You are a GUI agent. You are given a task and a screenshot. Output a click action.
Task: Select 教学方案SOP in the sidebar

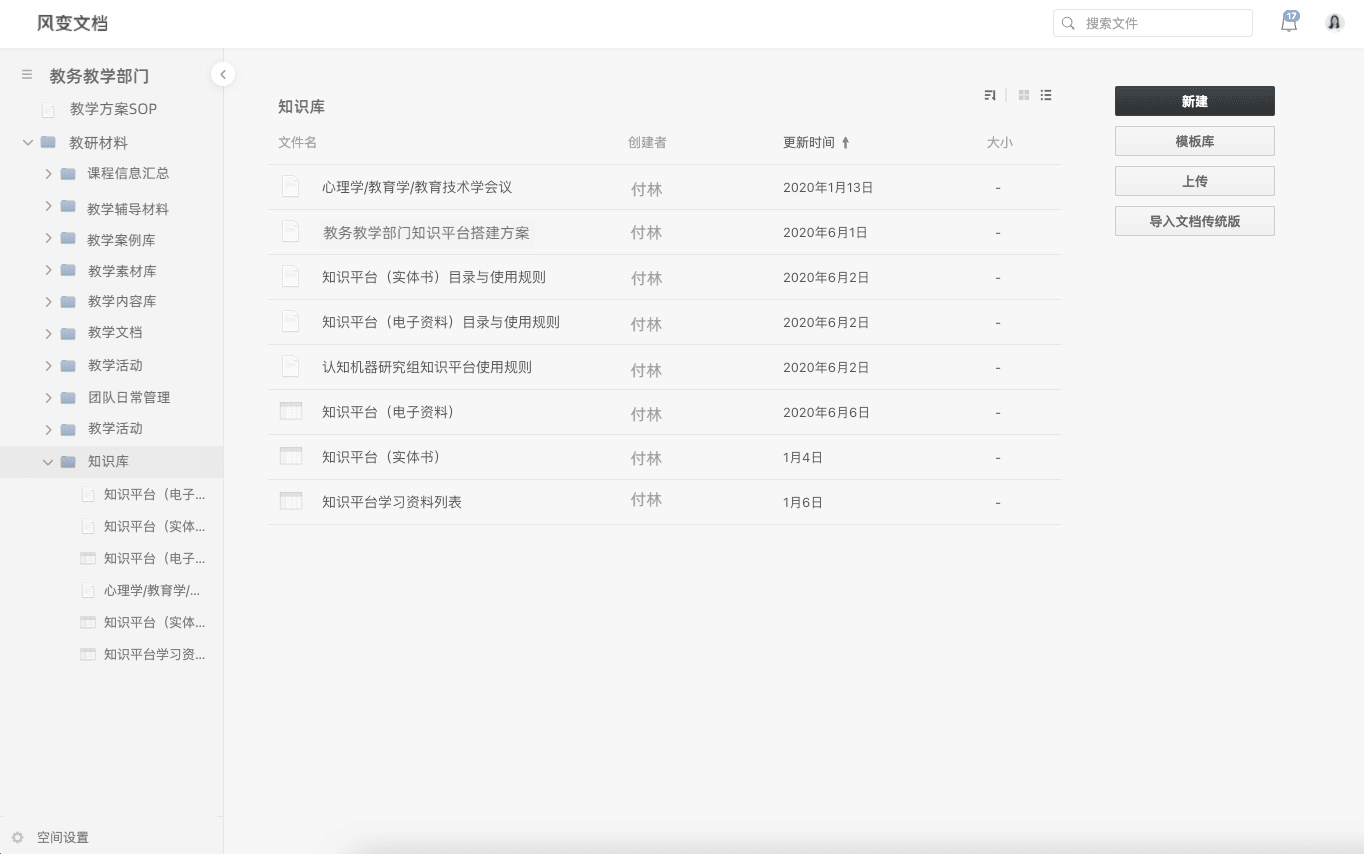[113, 109]
